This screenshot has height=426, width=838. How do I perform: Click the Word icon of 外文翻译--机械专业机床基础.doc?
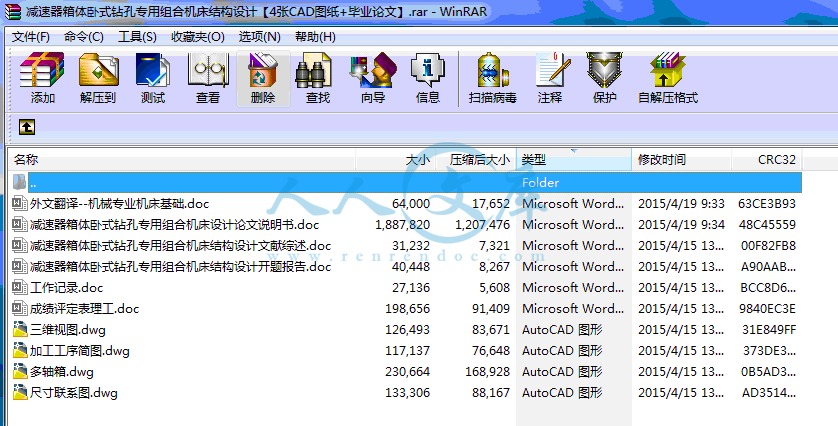pyautogui.click(x=20, y=203)
